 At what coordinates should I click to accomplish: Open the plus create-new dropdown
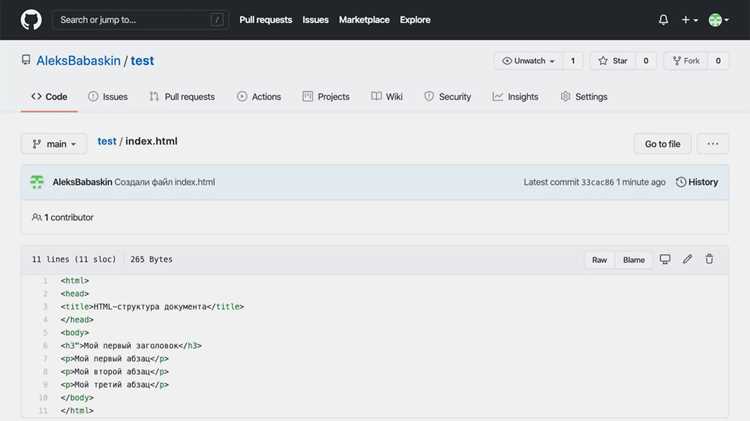tap(689, 20)
